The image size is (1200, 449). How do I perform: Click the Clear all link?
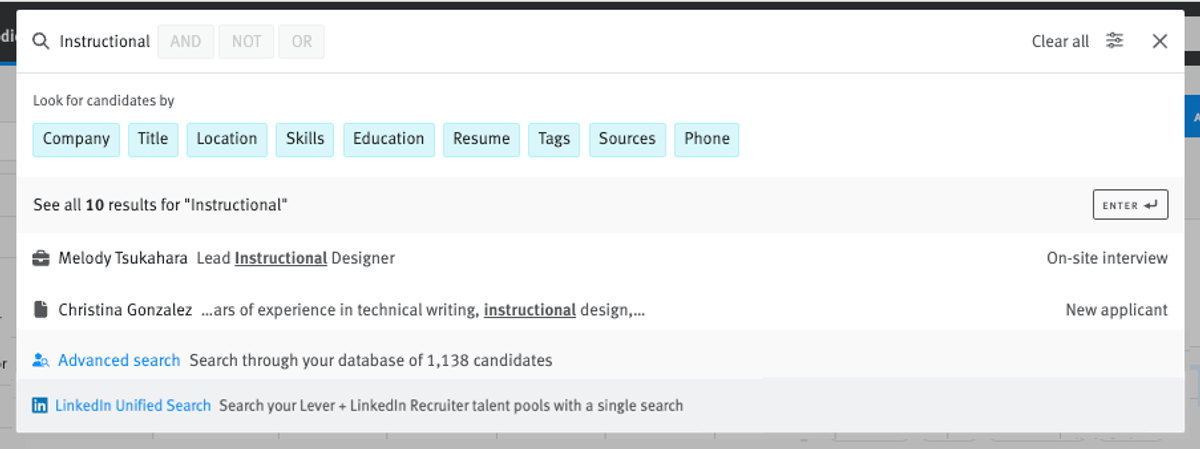[1060, 42]
